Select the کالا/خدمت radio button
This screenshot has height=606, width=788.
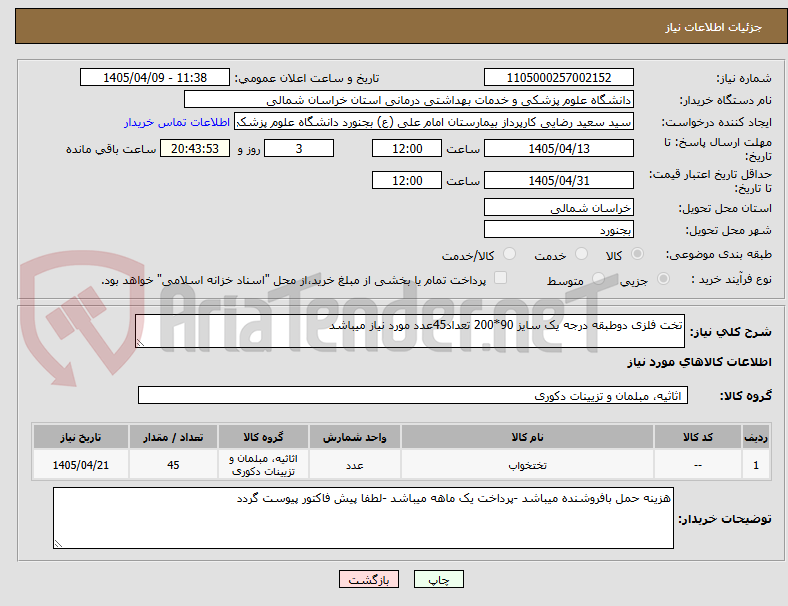[x=510, y=254]
